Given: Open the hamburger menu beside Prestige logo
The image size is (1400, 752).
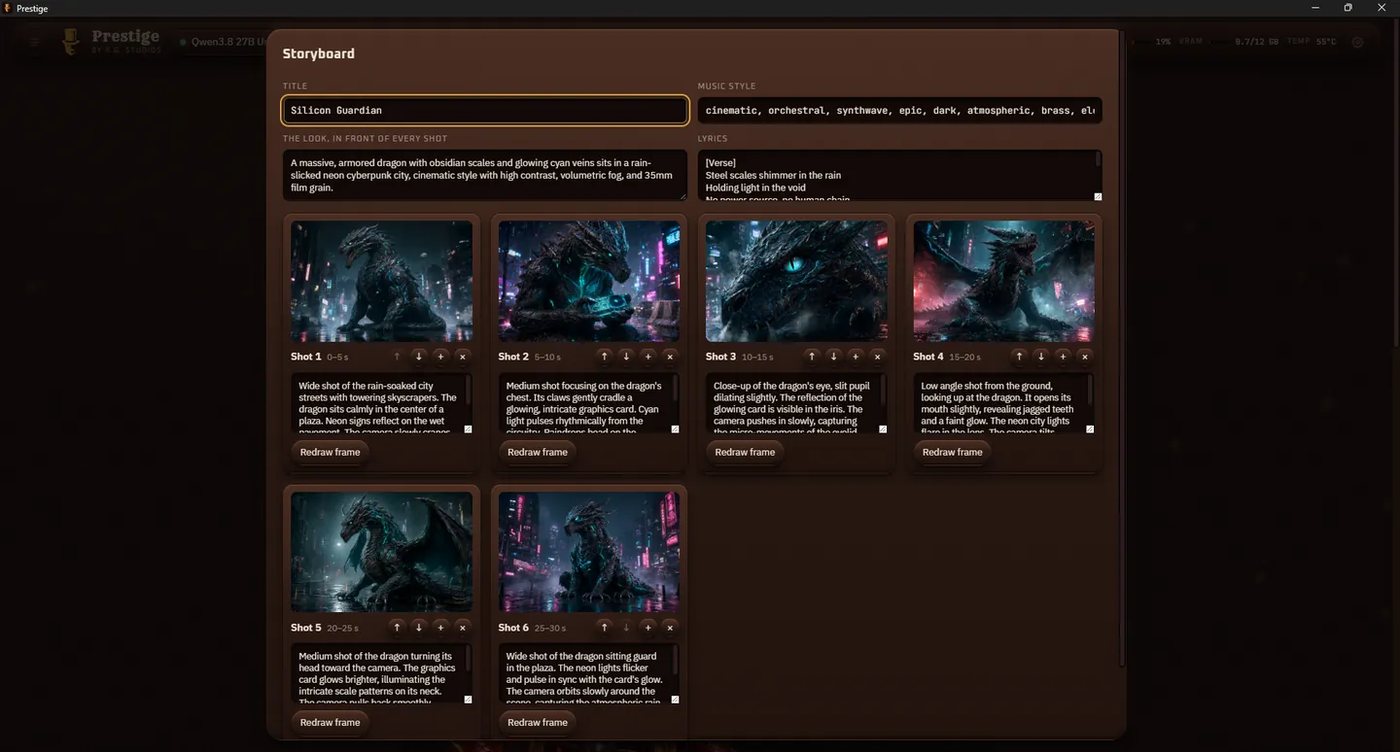Looking at the screenshot, I should coord(34,42).
